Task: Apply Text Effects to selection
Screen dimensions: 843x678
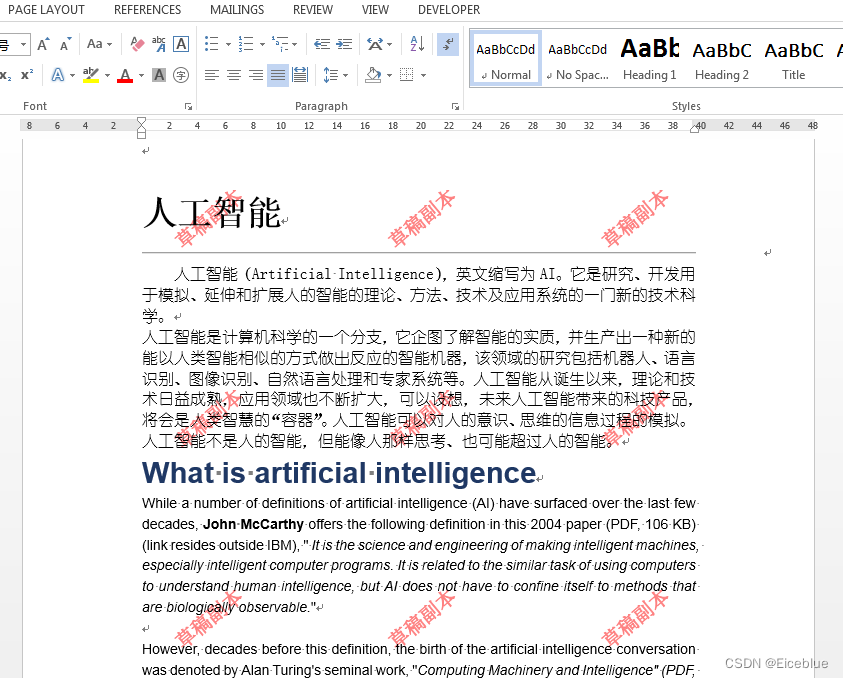Action: (58, 75)
